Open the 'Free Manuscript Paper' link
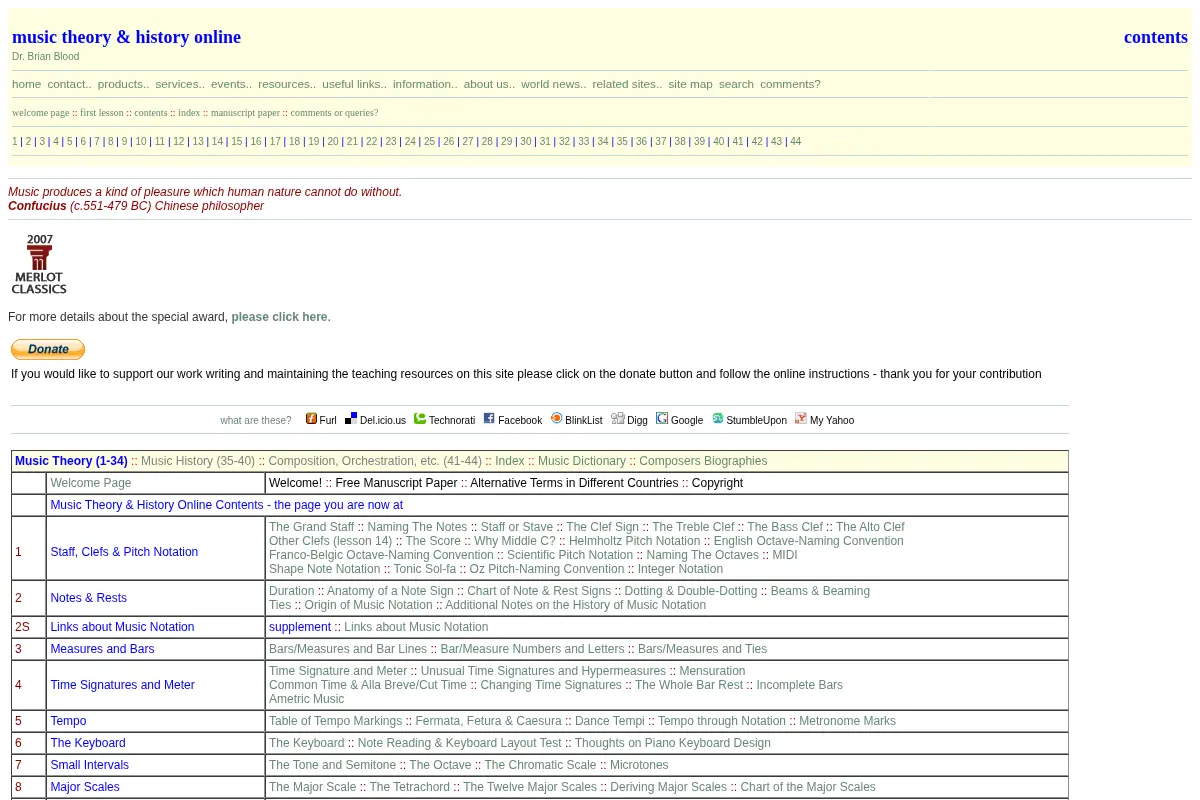The image size is (1200, 800). [396, 483]
